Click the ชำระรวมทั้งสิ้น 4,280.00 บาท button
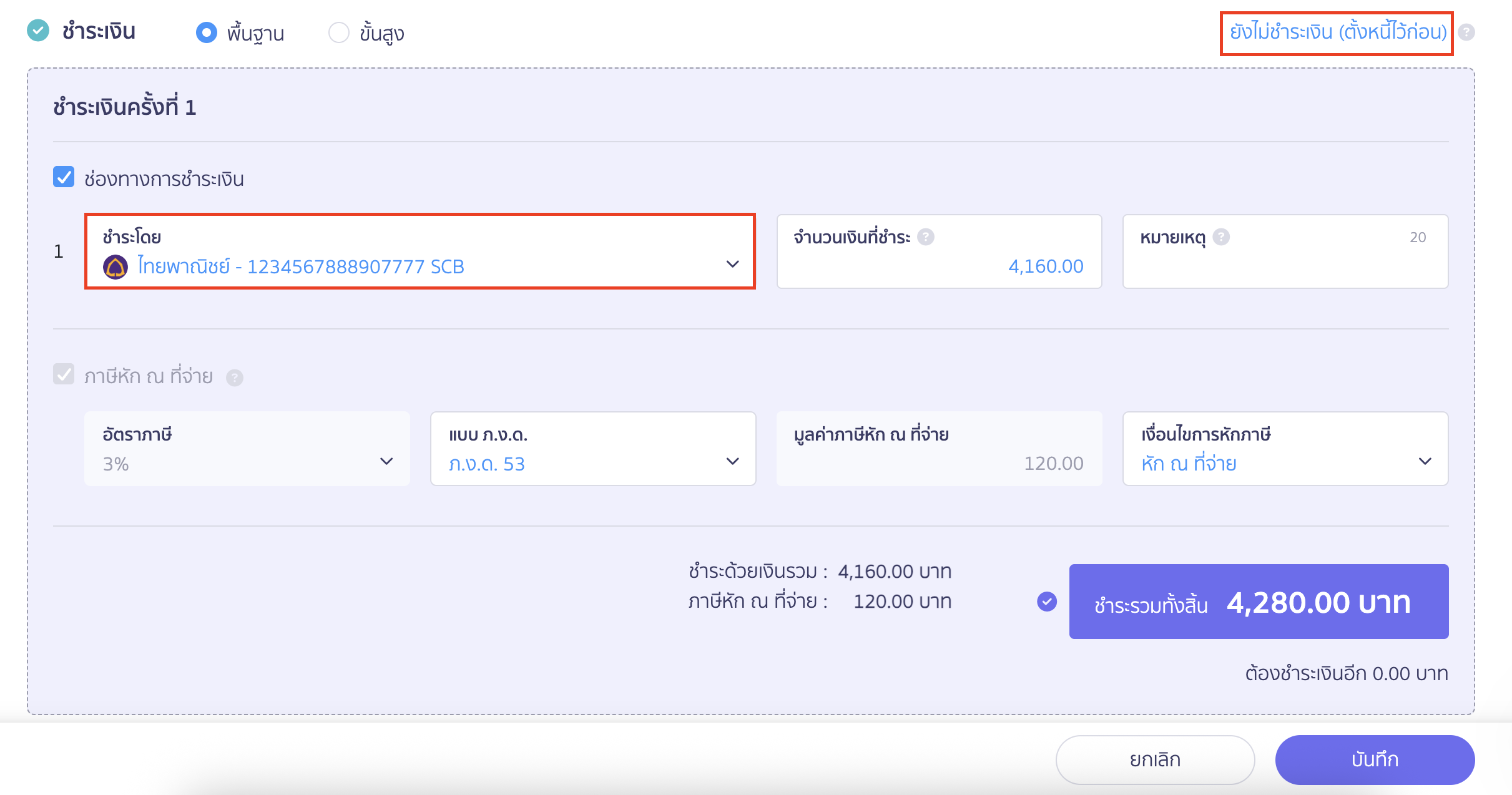Image resolution: width=1512 pixels, height=795 pixels. click(x=1259, y=602)
